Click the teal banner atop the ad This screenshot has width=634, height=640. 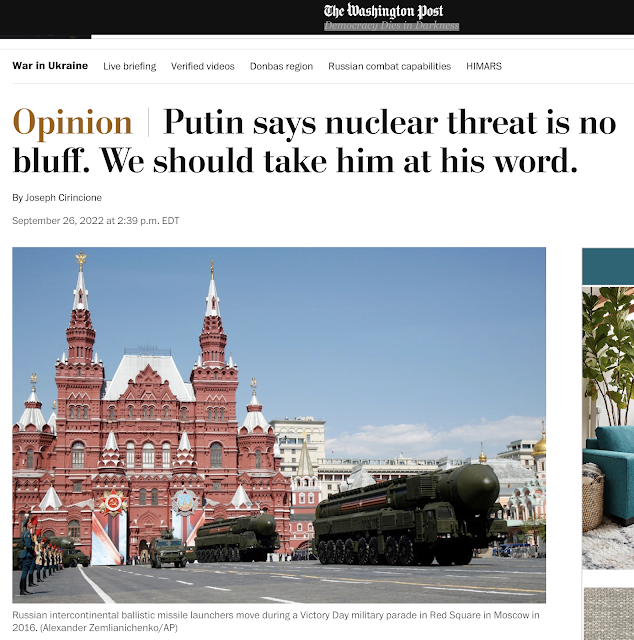608,266
